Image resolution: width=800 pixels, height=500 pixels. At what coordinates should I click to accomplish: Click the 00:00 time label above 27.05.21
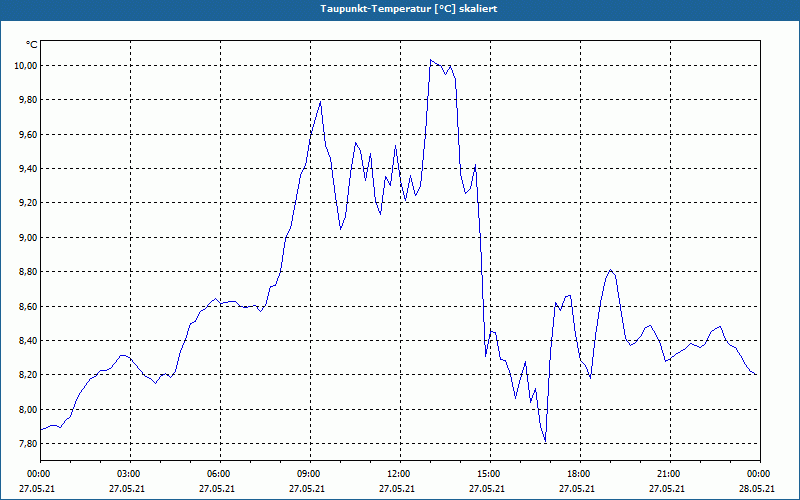(40, 474)
